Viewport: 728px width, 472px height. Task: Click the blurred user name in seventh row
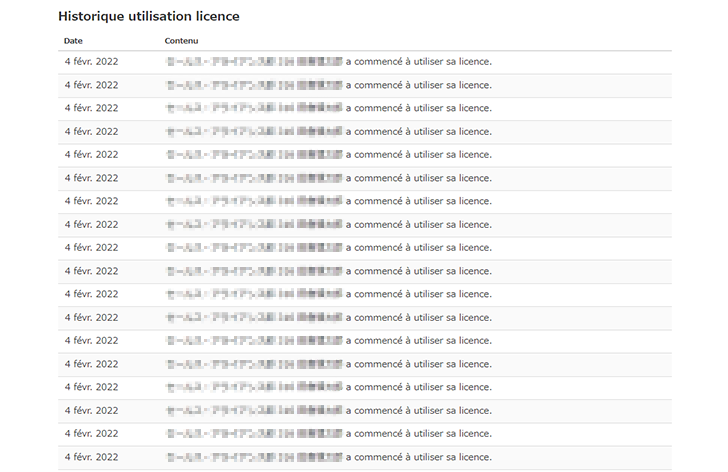click(x=254, y=201)
